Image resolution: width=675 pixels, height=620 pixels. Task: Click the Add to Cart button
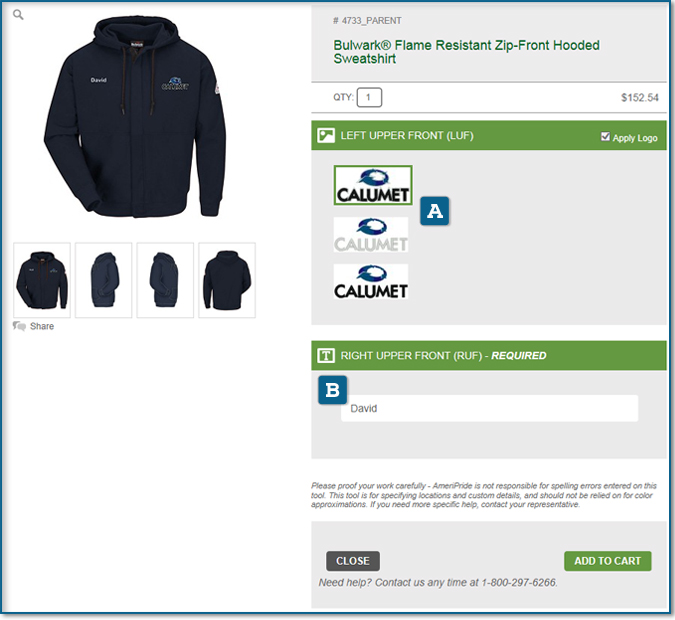607,561
